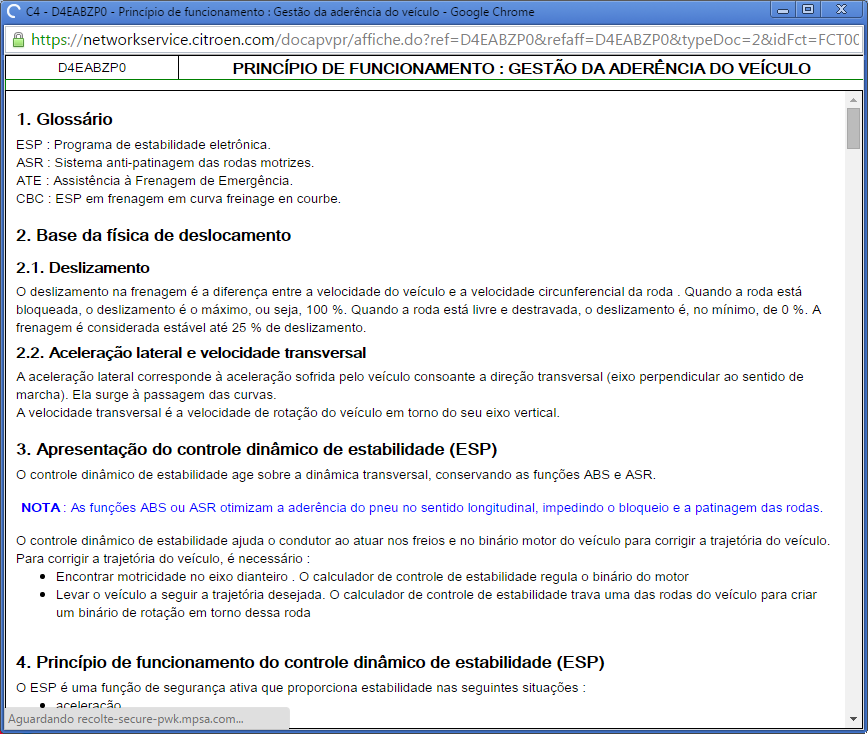This screenshot has width=868, height=734.
Task: Click the 'Para corrigir a trajetória do veículo' line
Action: click(163, 559)
